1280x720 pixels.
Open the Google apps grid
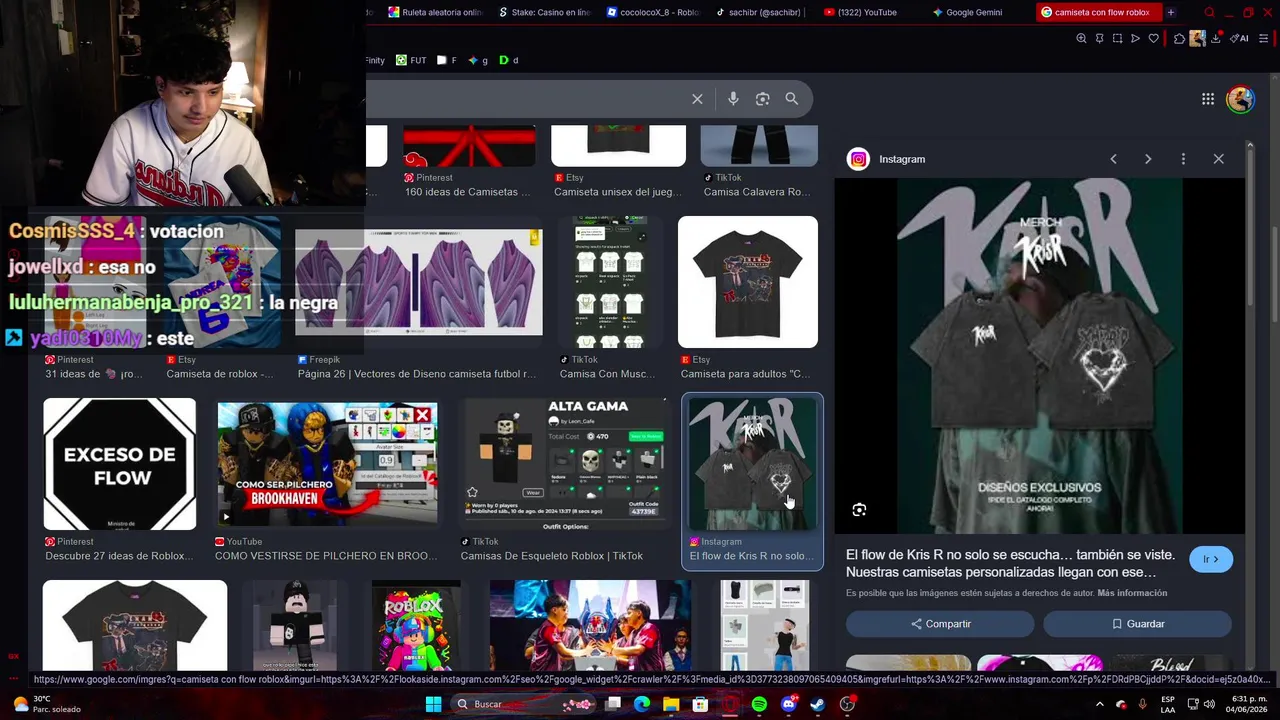tap(1208, 99)
